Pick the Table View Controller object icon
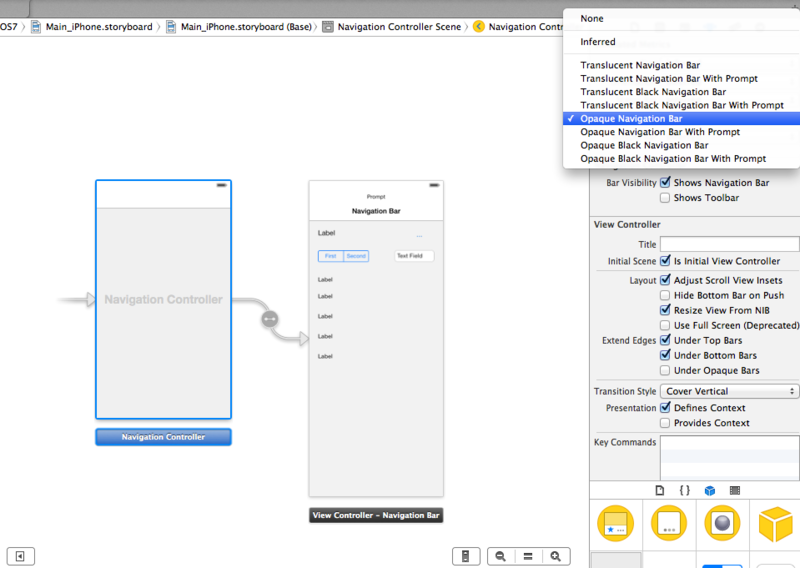Screen dimensions: 800x568 point(669,523)
